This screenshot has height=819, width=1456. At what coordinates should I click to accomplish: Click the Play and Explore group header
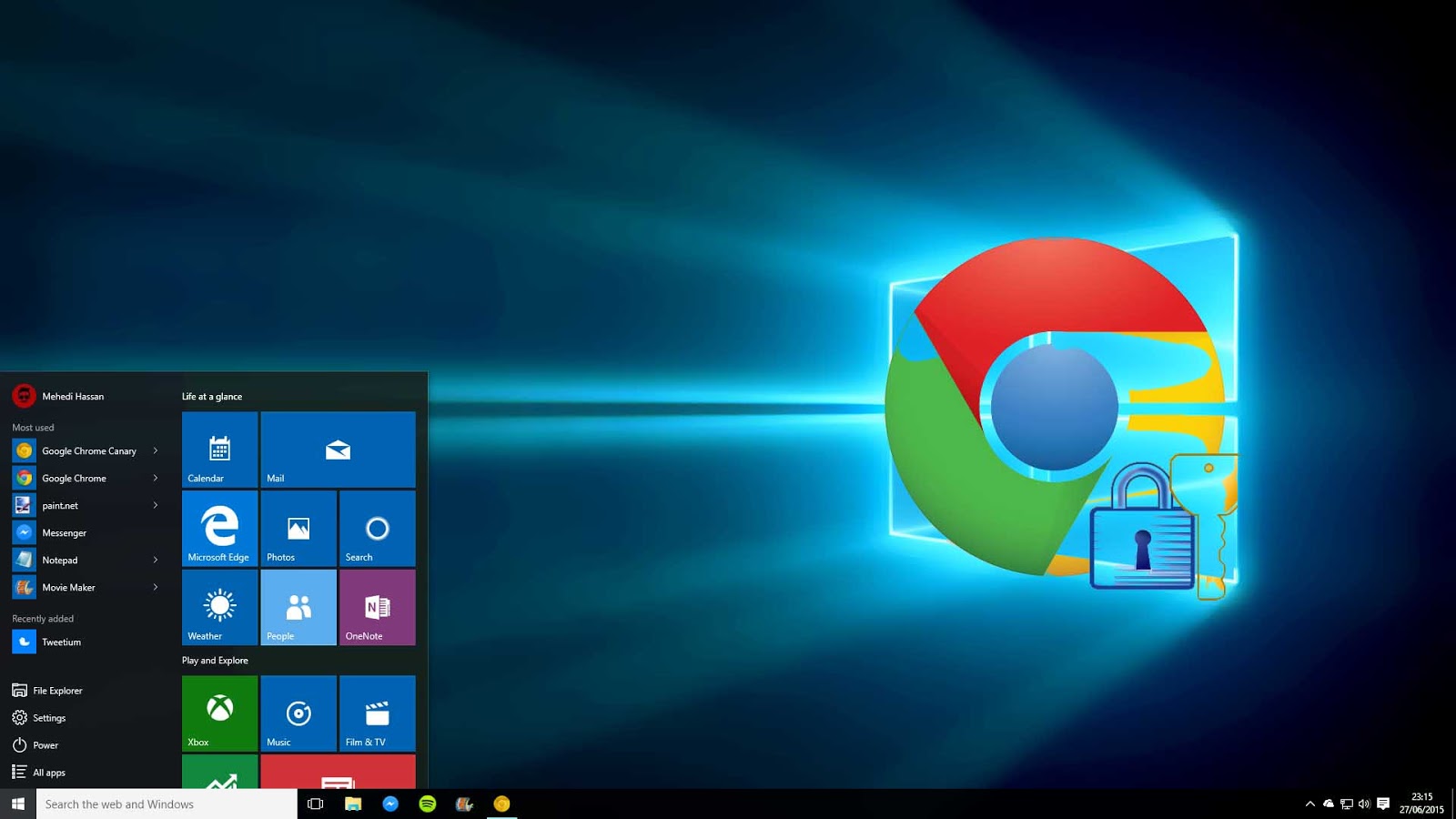pos(215,661)
